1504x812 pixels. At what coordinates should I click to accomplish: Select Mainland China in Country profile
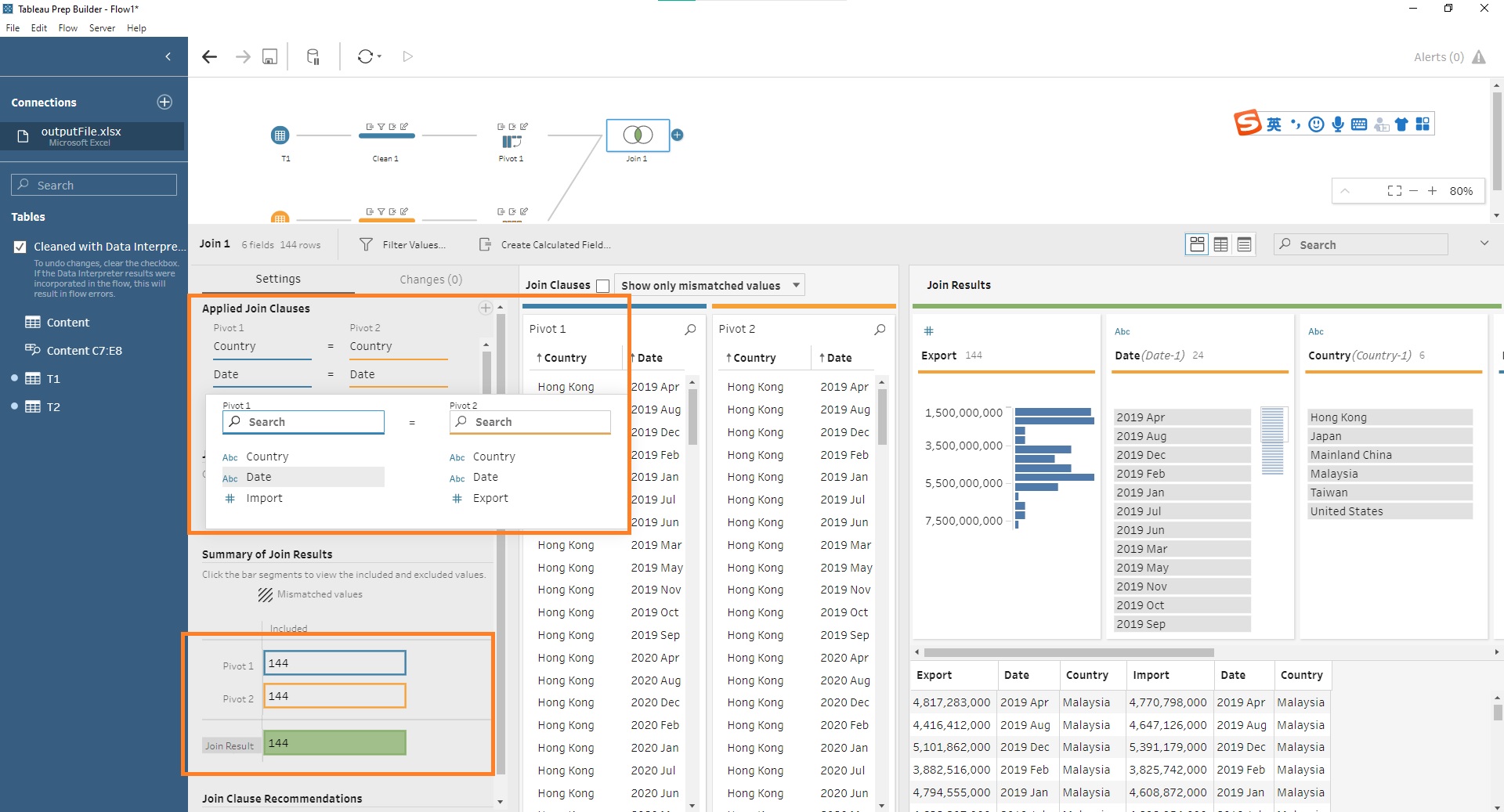click(x=1390, y=455)
